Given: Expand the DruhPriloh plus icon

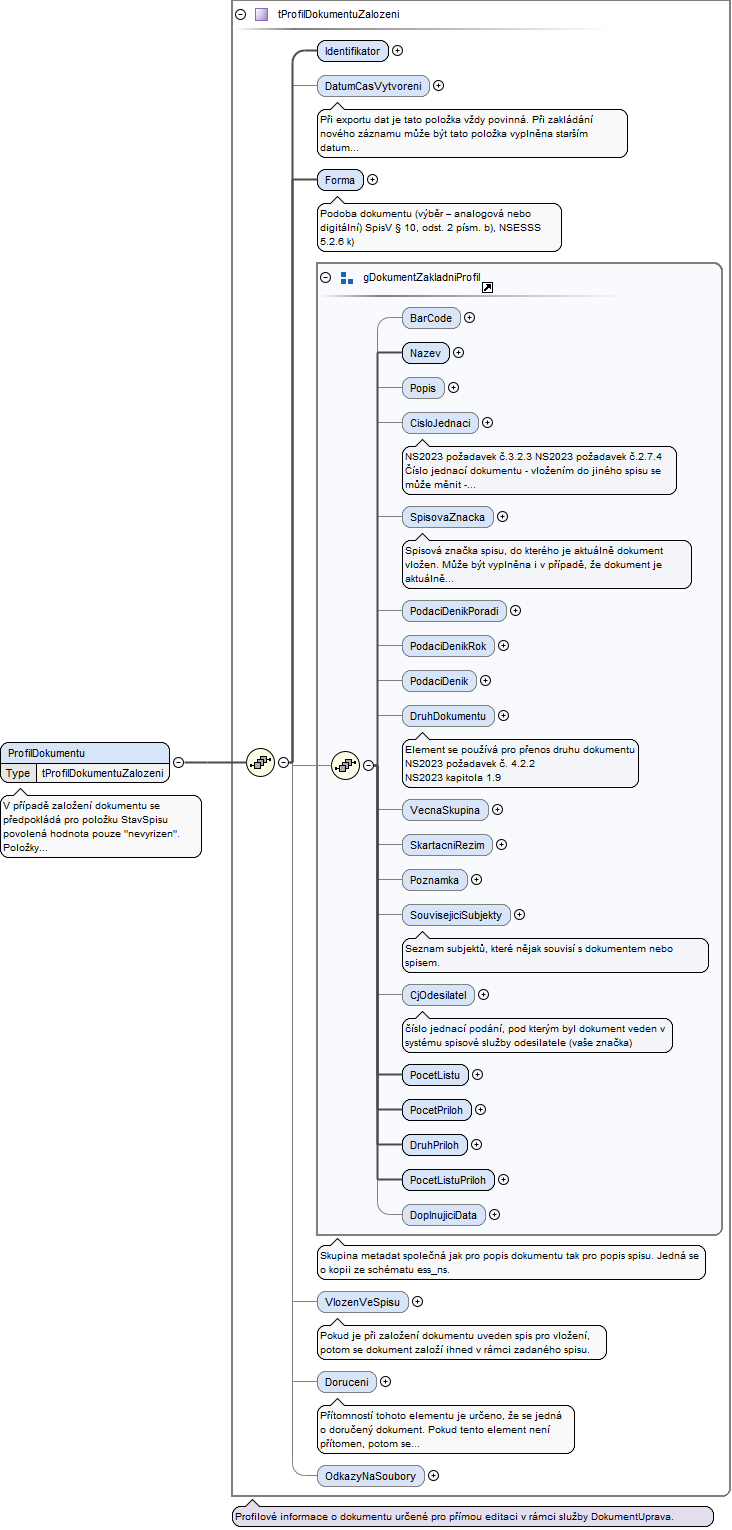Looking at the screenshot, I should [477, 1144].
